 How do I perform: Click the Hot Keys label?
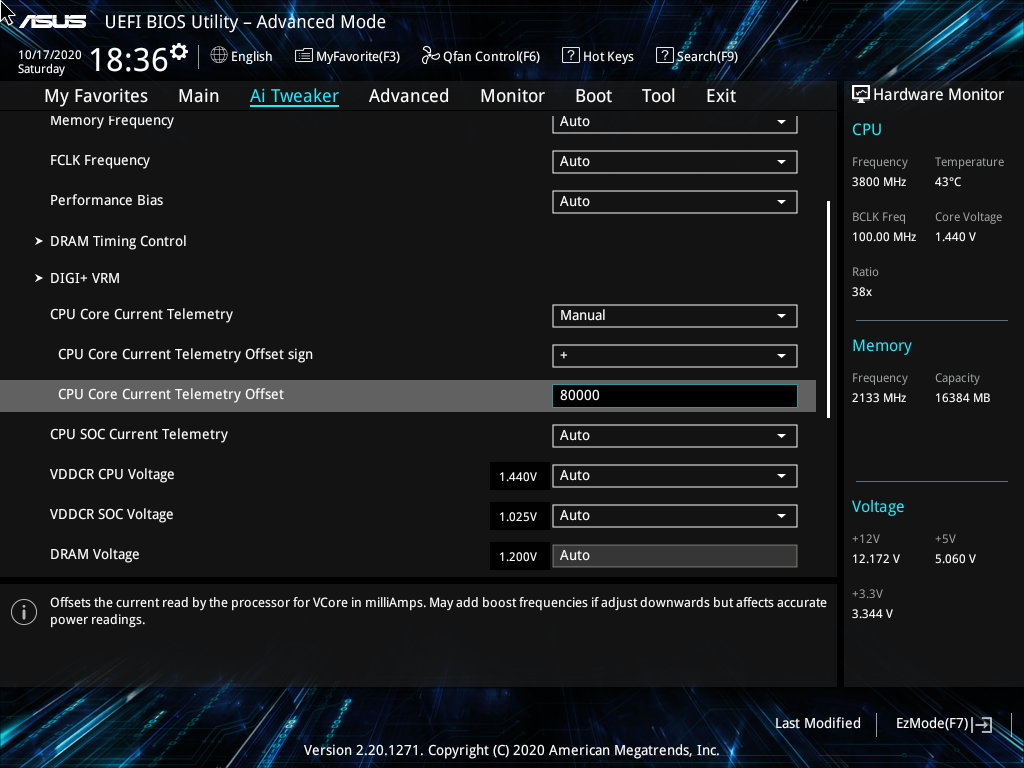tap(608, 56)
